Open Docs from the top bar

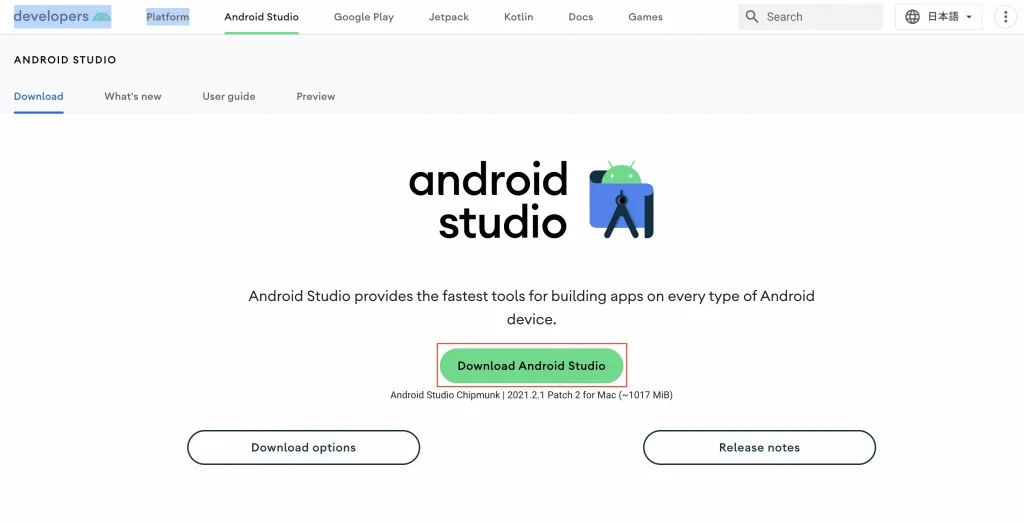580,17
